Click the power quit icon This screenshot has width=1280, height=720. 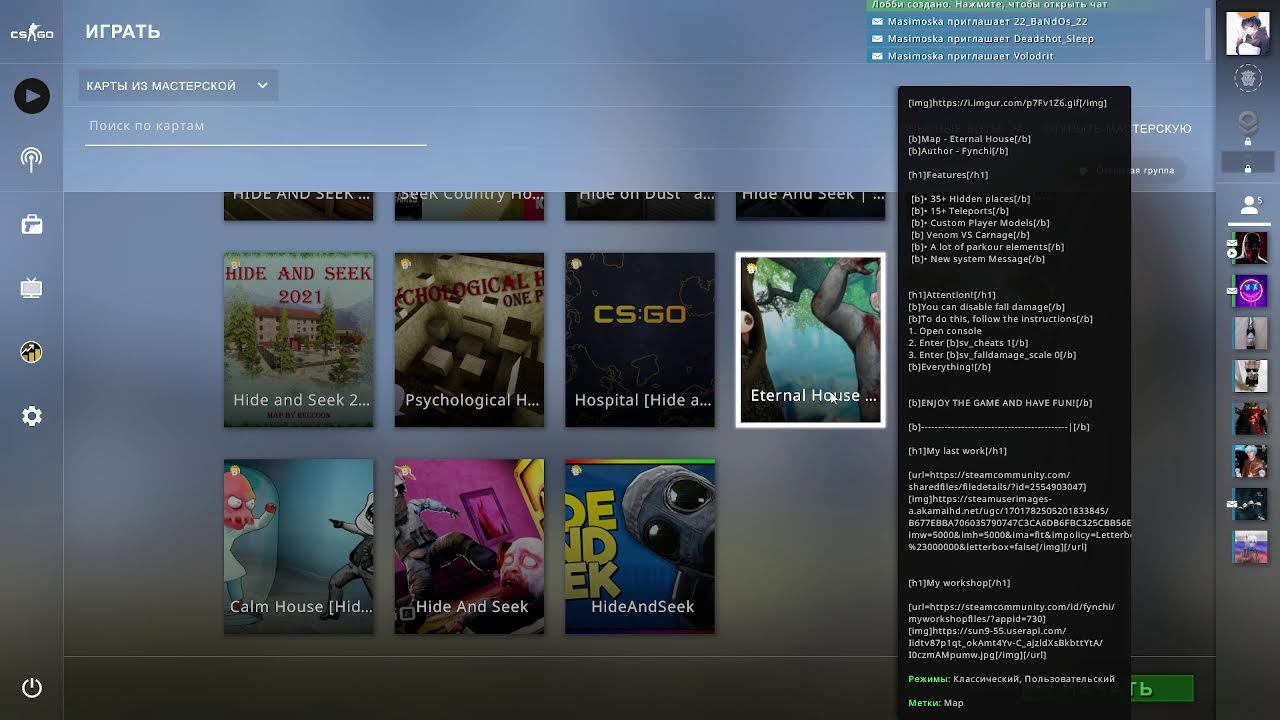click(x=32, y=688)
